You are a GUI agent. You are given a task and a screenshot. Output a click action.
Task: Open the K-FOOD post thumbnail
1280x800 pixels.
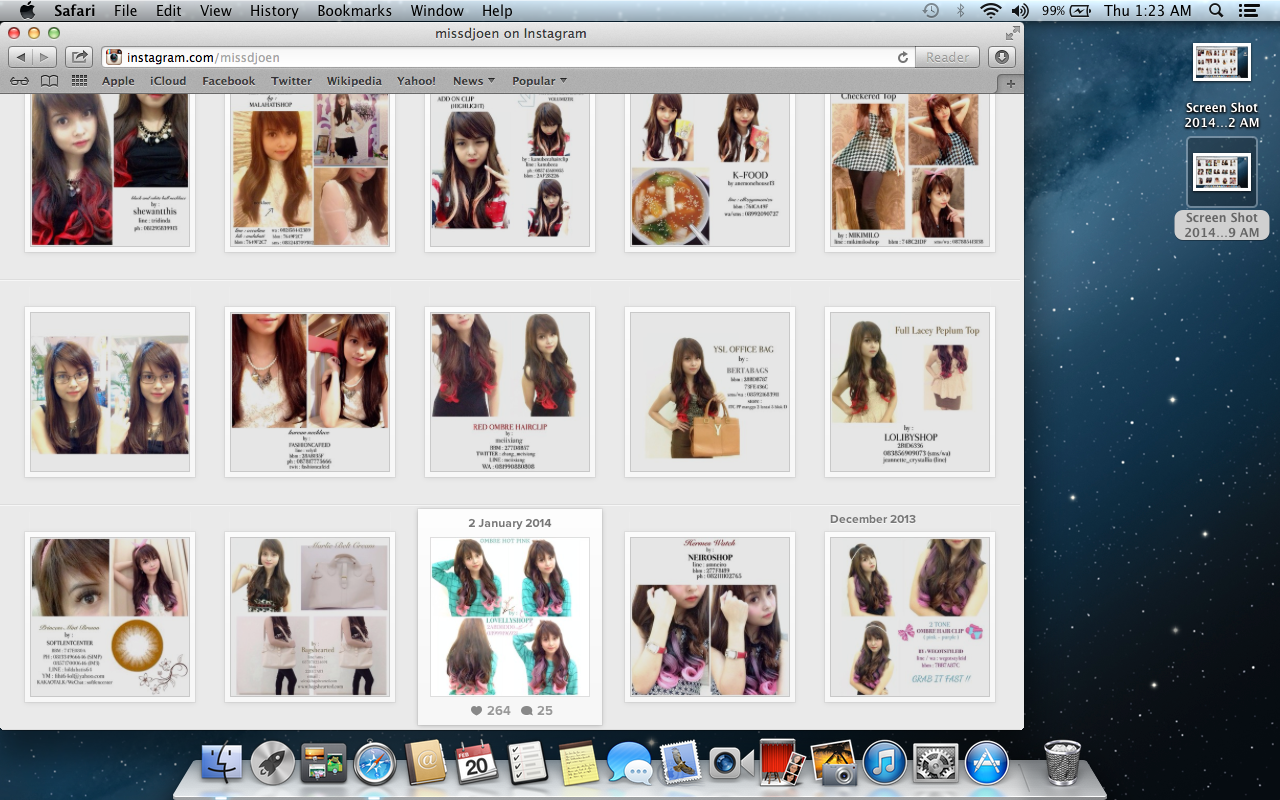710,168
